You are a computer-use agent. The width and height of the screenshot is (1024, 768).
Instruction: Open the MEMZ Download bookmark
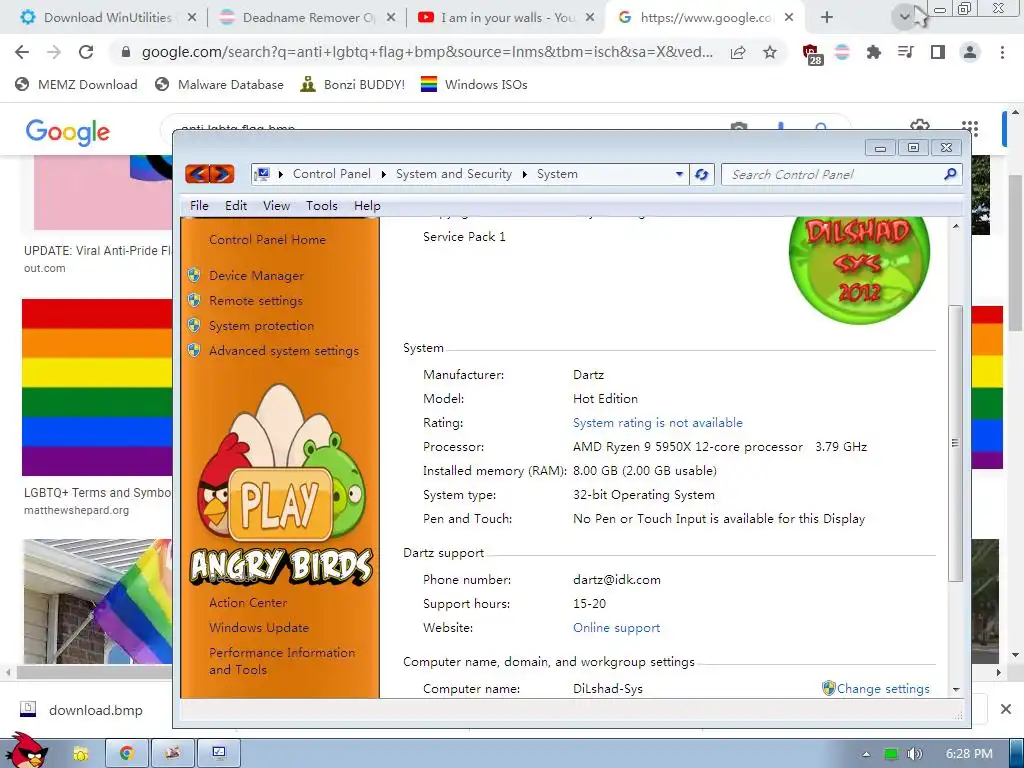tap(76, 84)
